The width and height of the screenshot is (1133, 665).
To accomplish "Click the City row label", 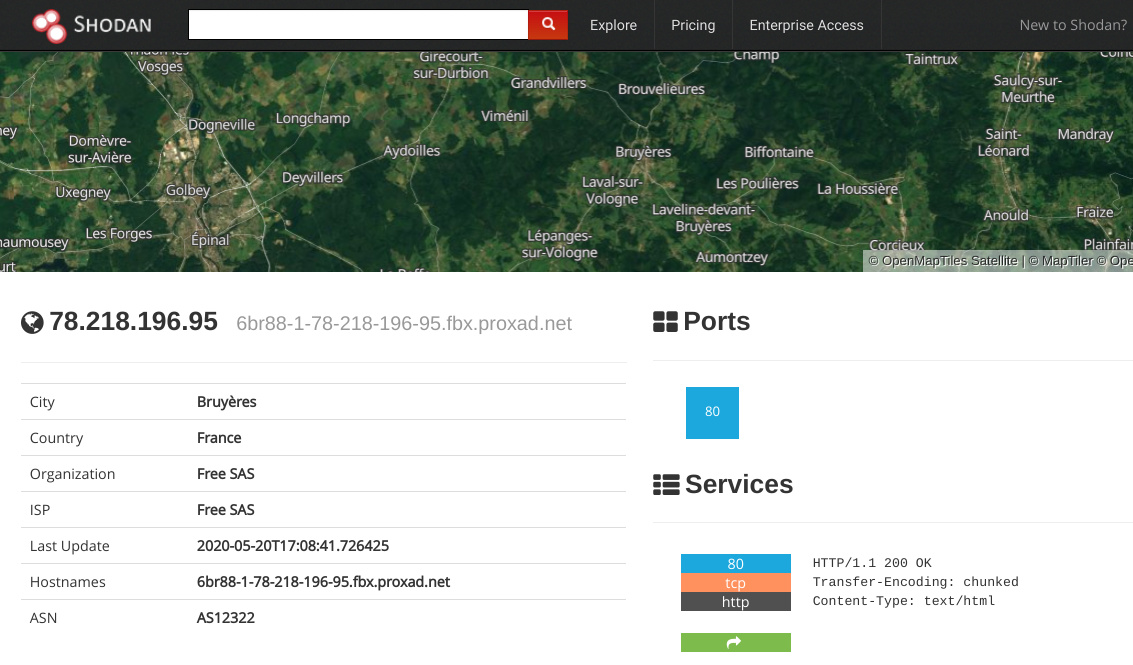I will [42, 402].
